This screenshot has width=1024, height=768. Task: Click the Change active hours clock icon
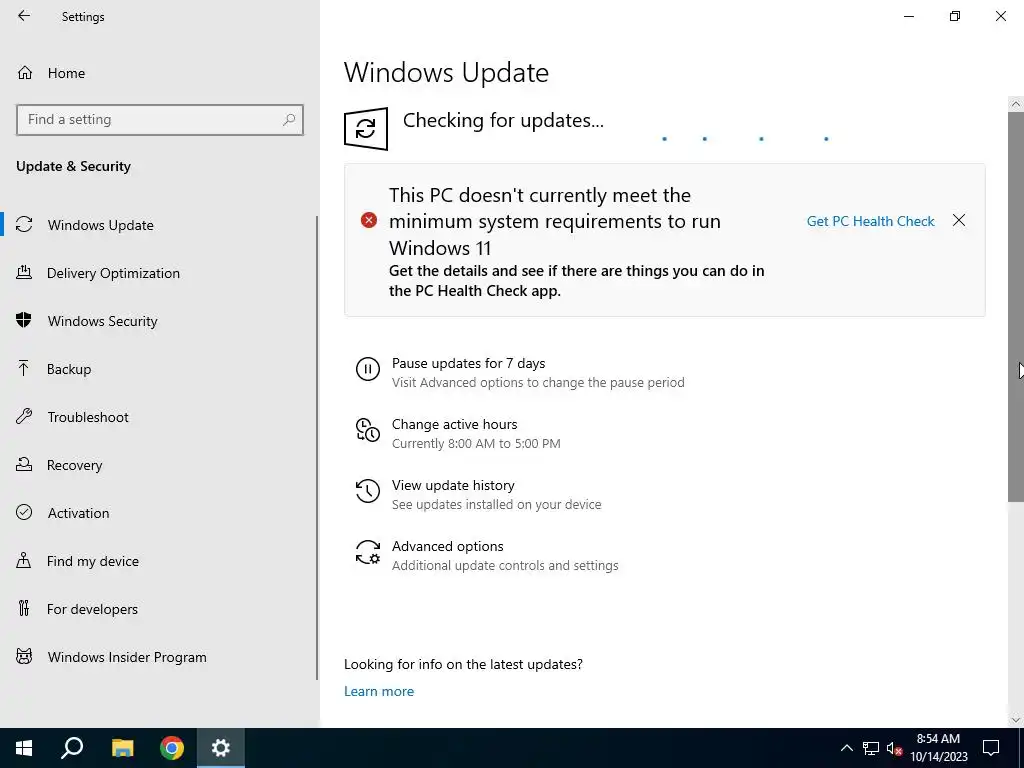click(x=368, y=430)
